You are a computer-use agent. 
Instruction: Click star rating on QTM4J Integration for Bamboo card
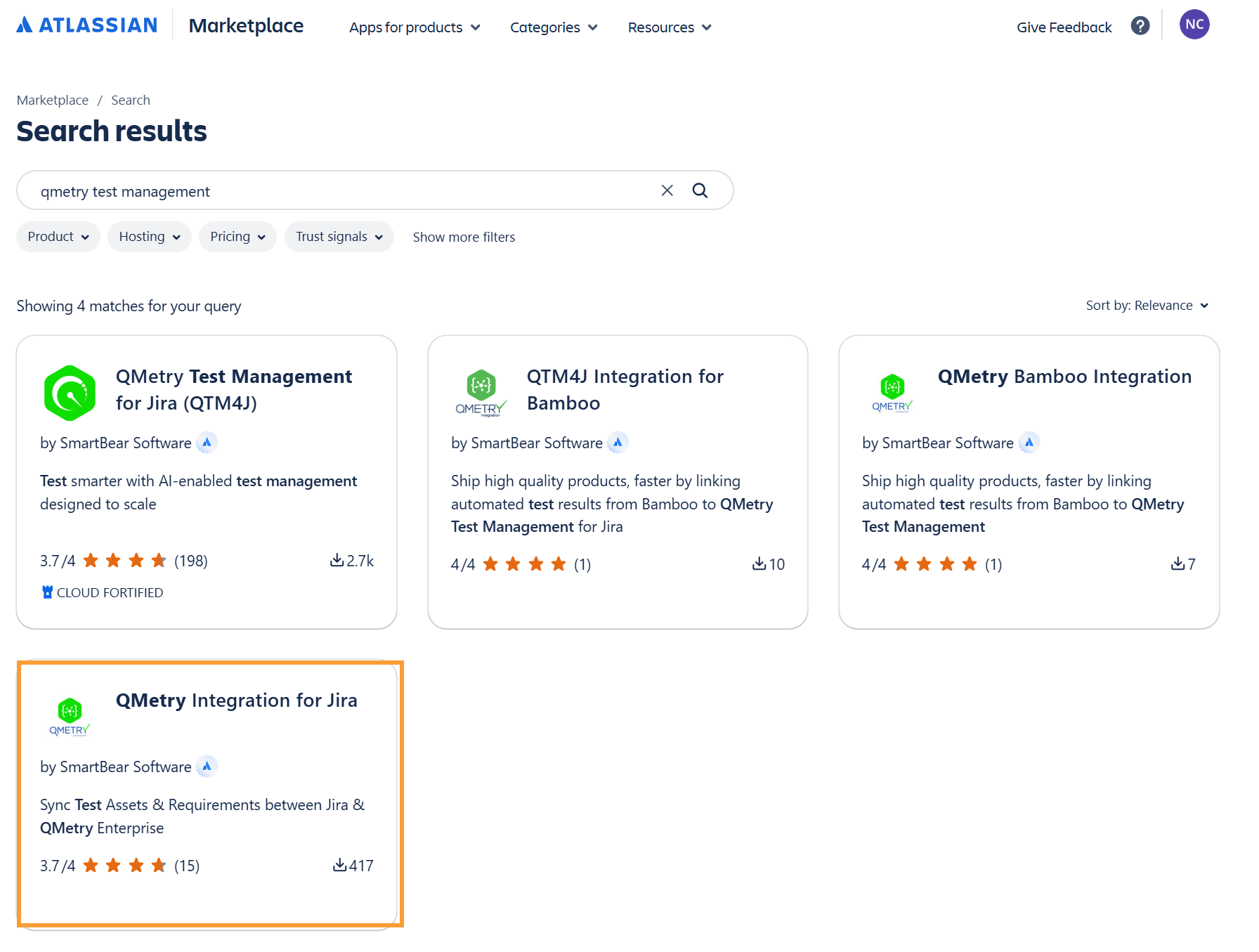524,564
